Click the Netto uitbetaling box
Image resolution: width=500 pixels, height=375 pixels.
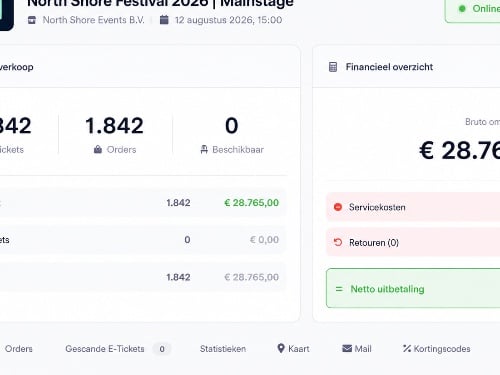point(413,288)
